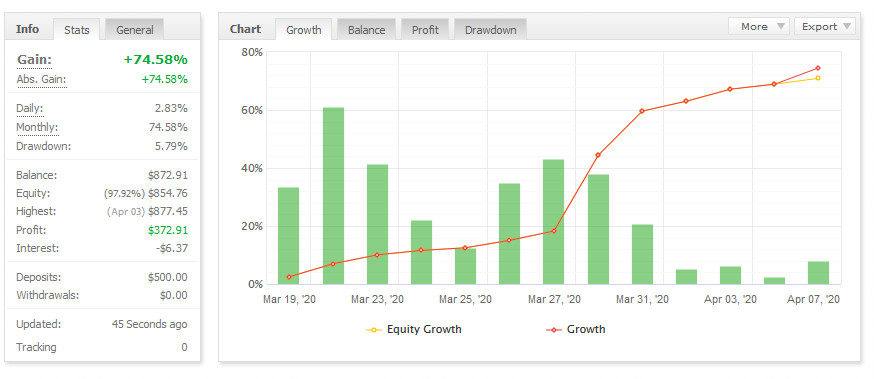Image resolution: width=874 pixels, height=379 pixels.
Task: Click the tallest green bar above 60%
Action: click(x=333, y=196)
